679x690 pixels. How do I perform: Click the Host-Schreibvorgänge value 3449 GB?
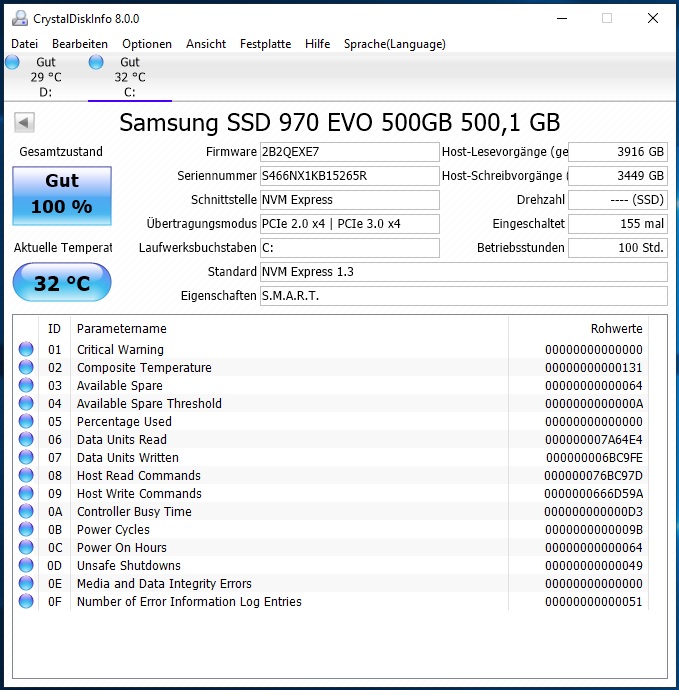(618, 176)
